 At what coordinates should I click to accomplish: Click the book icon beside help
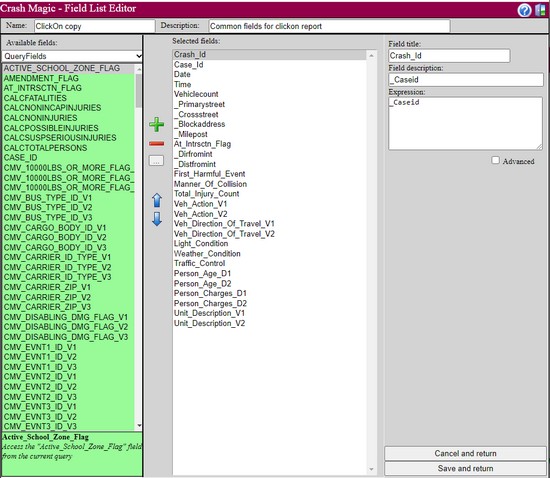(541, 10)
